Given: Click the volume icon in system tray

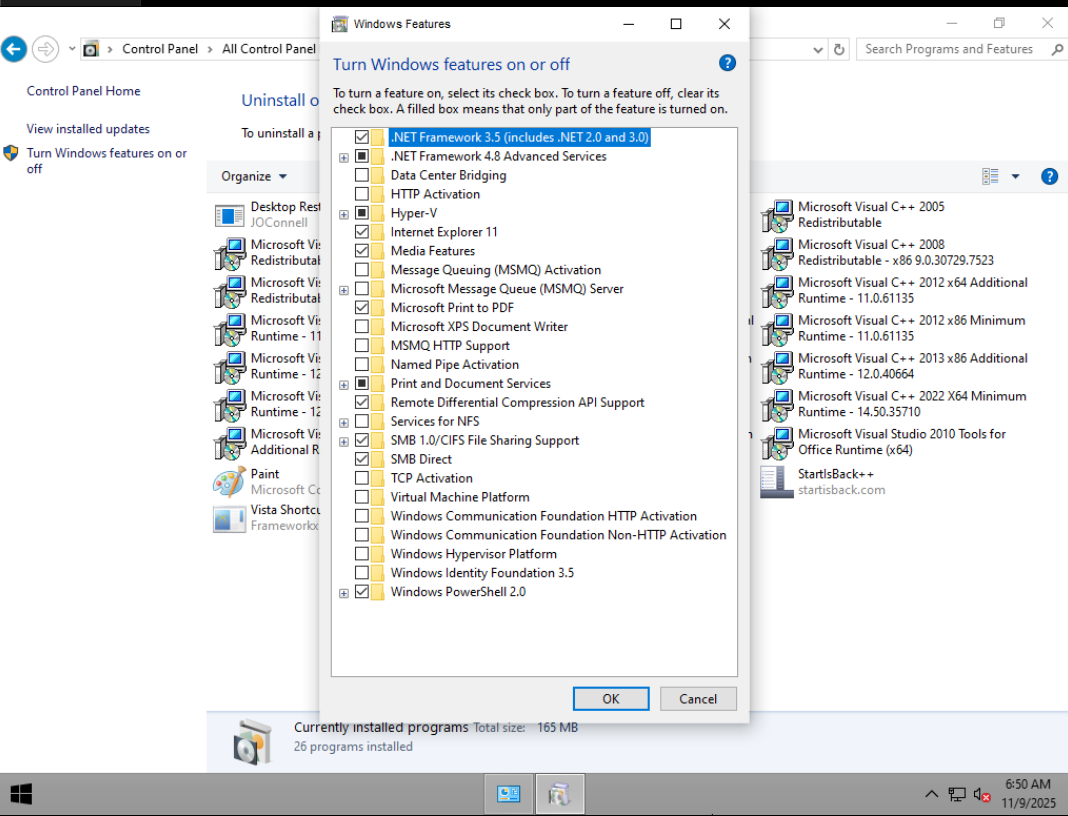Looking at the screenshot, I should (981, 794).
